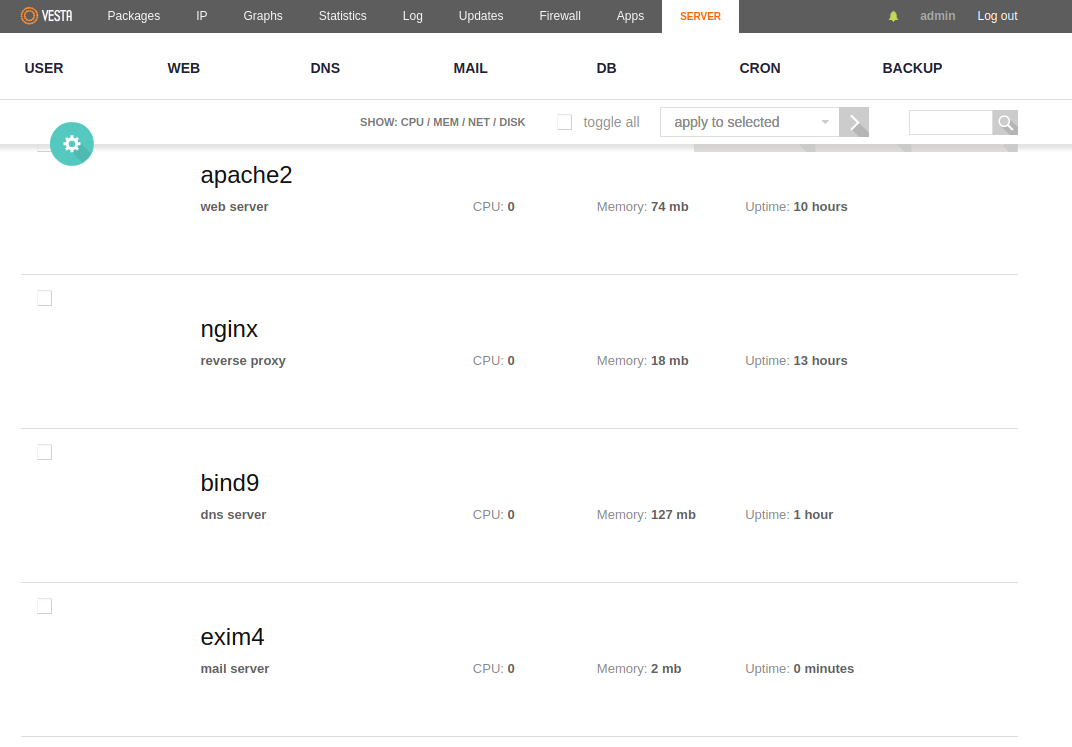Focus the search input field

(x=950, y=123)
